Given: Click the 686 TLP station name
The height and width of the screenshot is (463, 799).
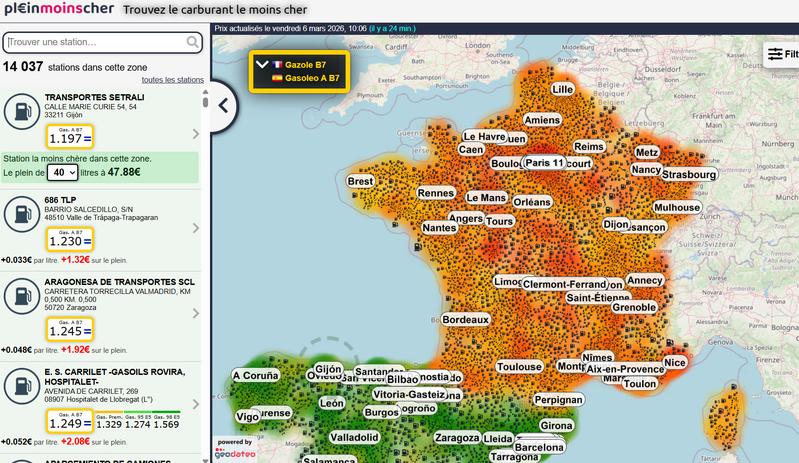Looking at the screenshot, I should point(60,200).
